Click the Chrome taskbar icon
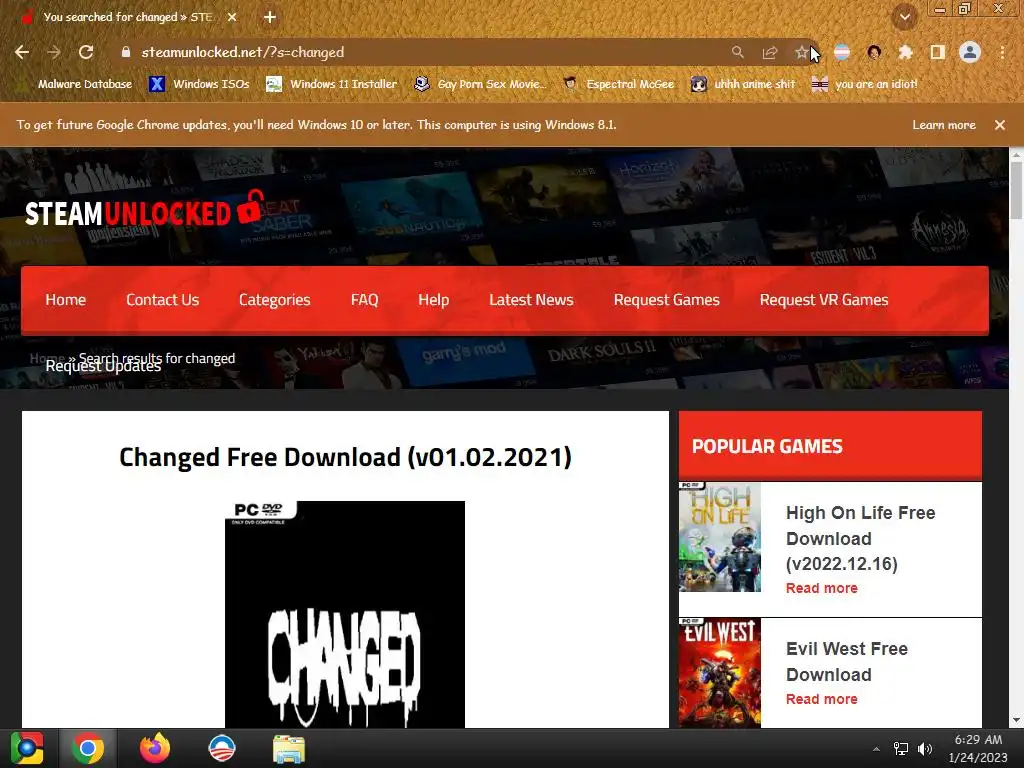 (x=88, y=748)
